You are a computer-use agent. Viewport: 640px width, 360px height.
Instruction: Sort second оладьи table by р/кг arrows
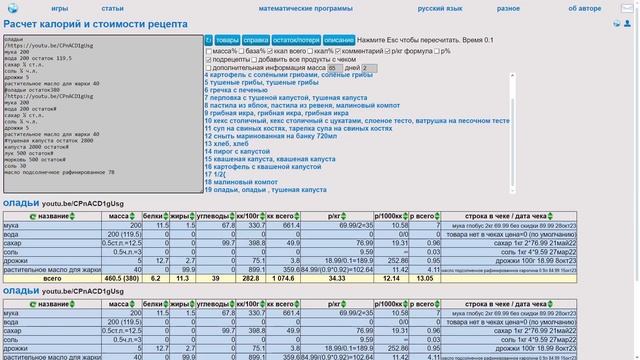click(343, 304)
